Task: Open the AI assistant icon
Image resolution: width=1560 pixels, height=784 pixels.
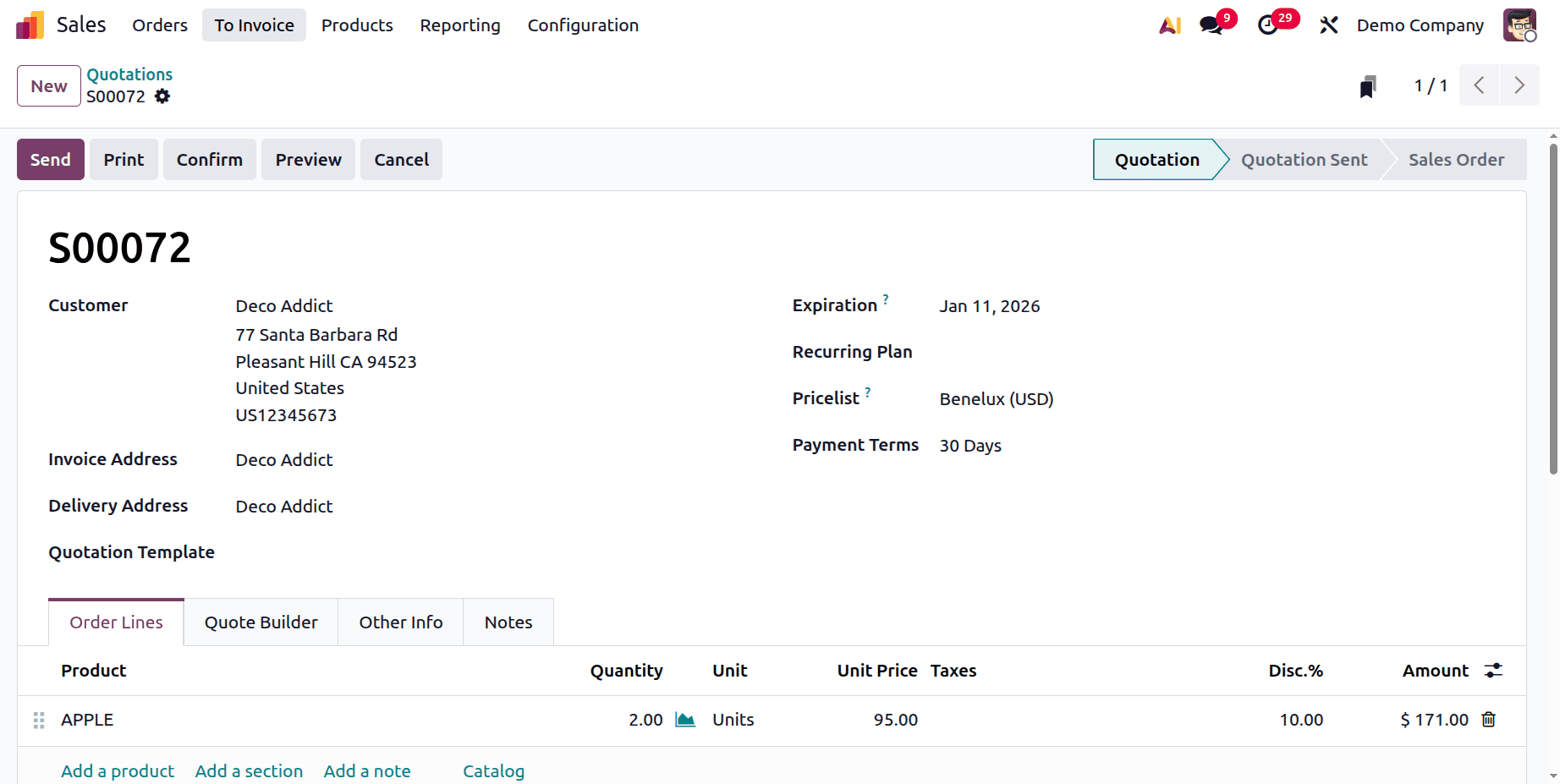Action: tap(1170, 25)
